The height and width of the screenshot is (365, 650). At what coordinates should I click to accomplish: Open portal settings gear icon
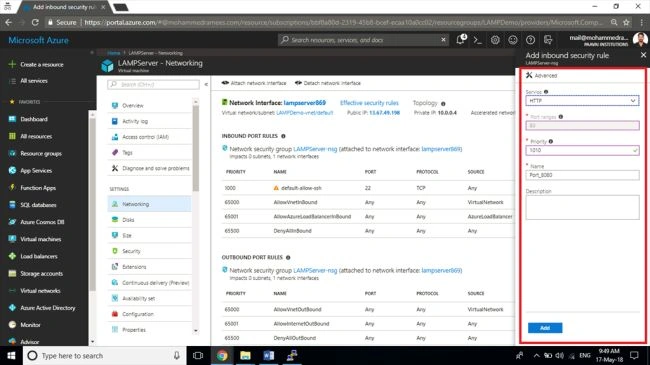pyautogui.click(x=495, y=40)
